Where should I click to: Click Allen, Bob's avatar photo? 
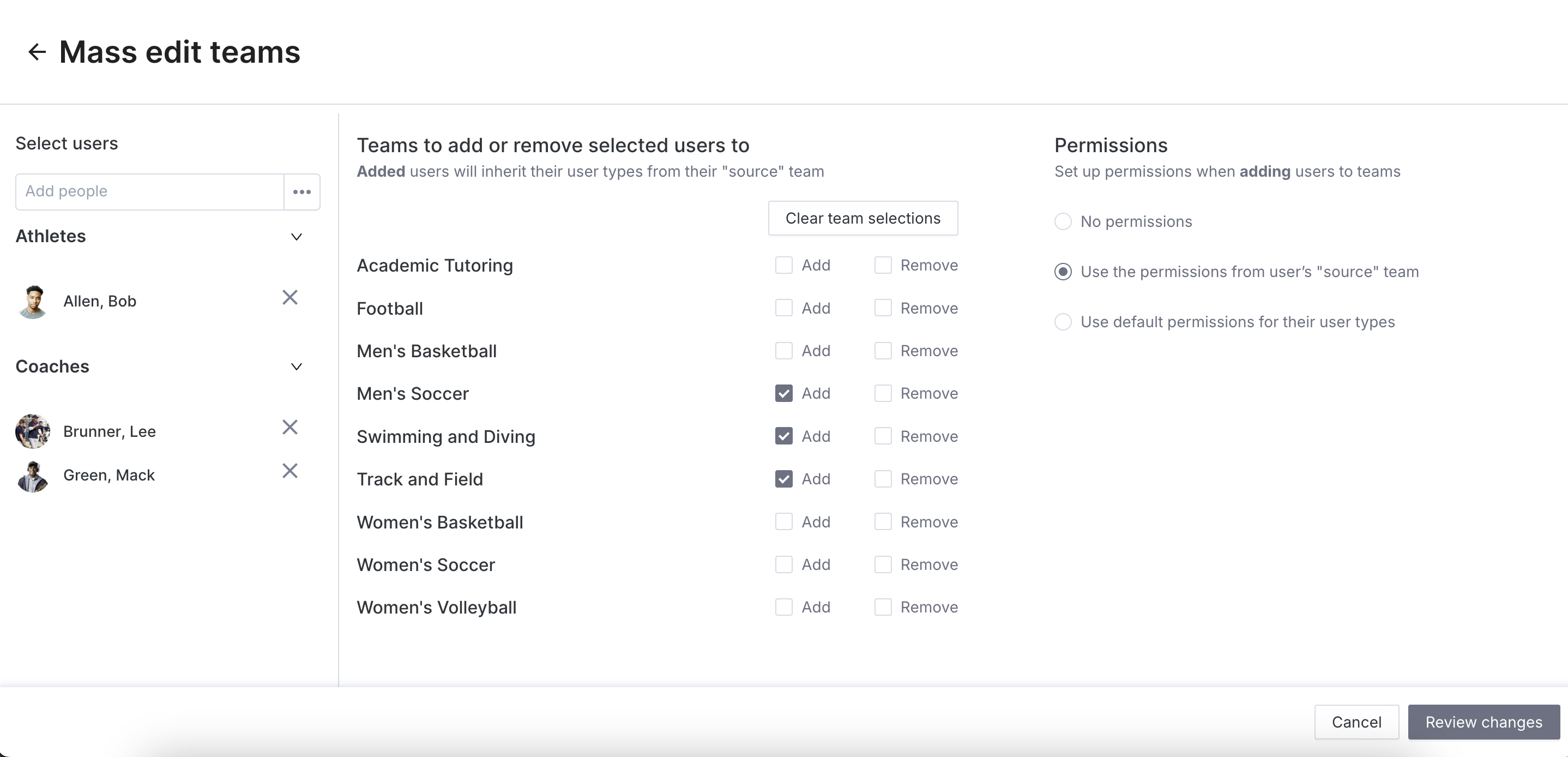(x=33, y=302)
